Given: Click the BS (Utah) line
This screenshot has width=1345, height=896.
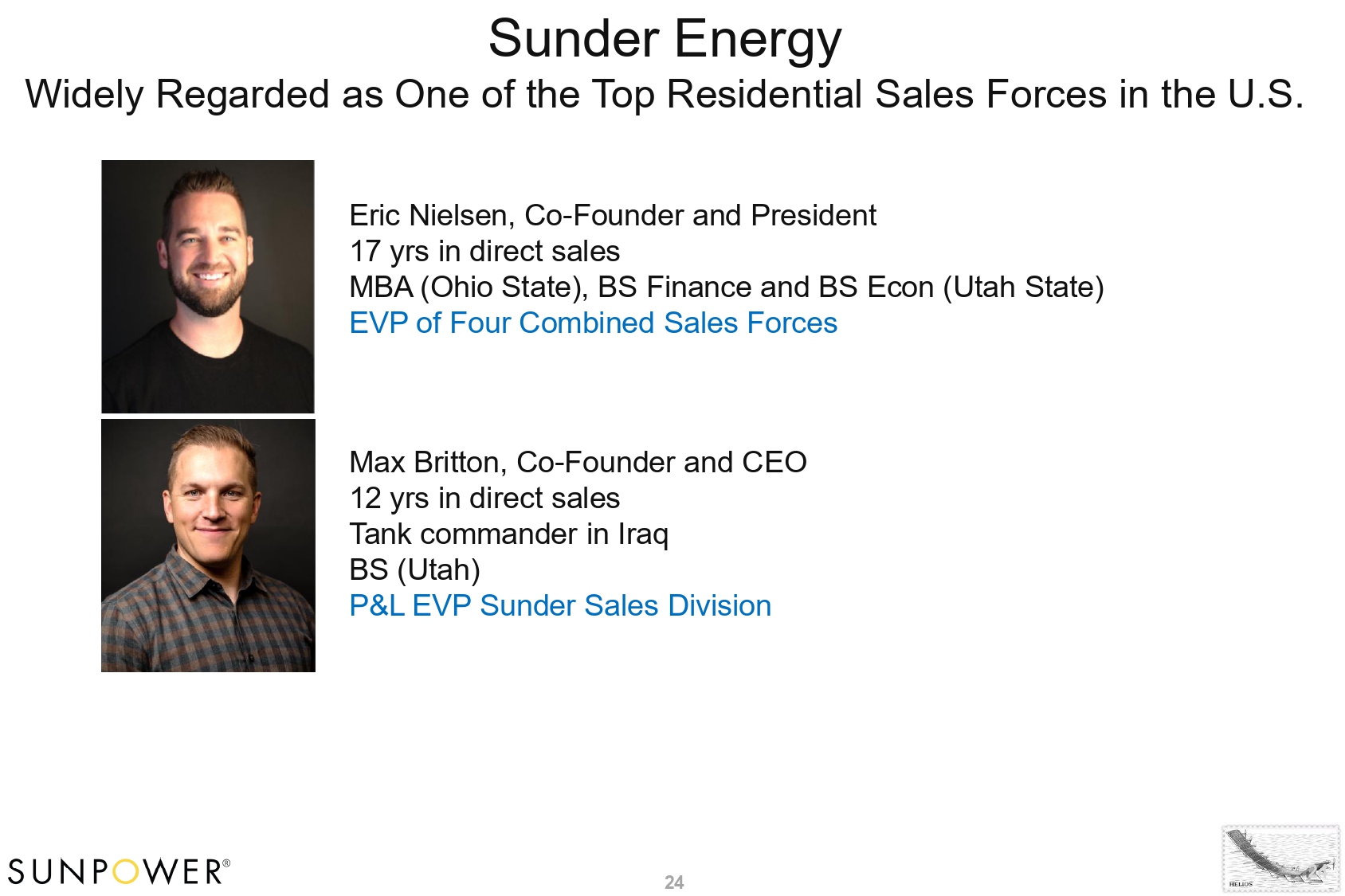Looking at the screenshot, I should click(x=414, y=570).
